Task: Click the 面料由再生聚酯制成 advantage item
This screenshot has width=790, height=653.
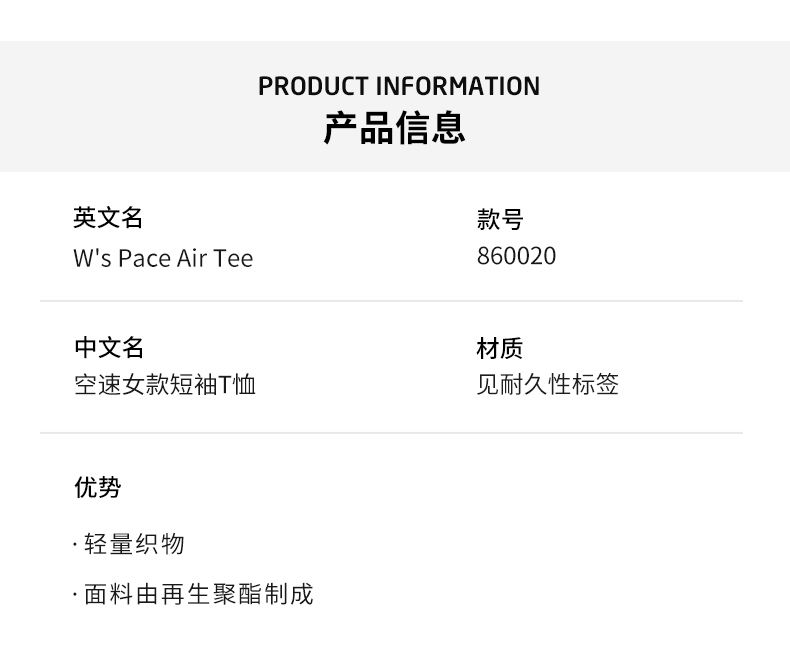Action: tap(198, 595)
